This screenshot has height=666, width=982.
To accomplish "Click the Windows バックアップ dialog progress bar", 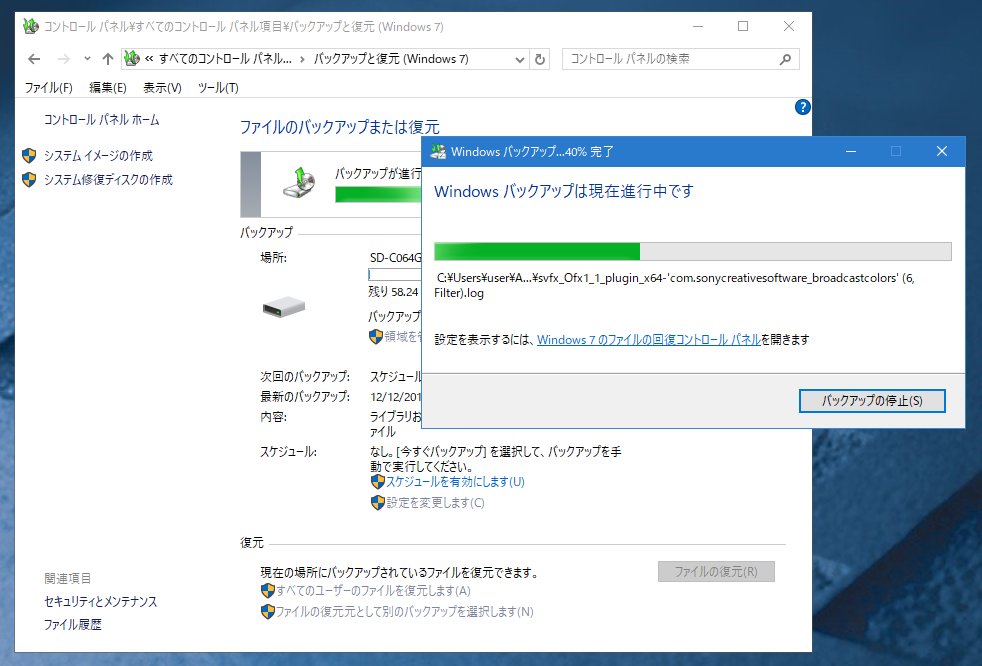I will tap(693, 251).
